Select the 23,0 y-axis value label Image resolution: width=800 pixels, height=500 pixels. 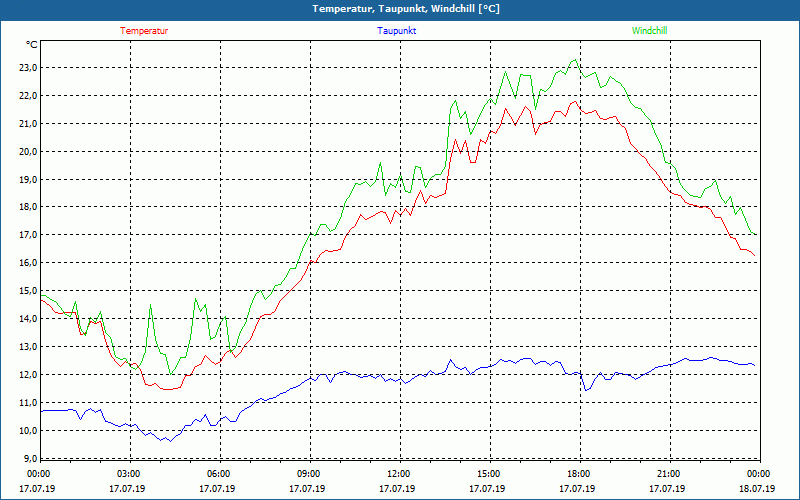coord(25,68)
